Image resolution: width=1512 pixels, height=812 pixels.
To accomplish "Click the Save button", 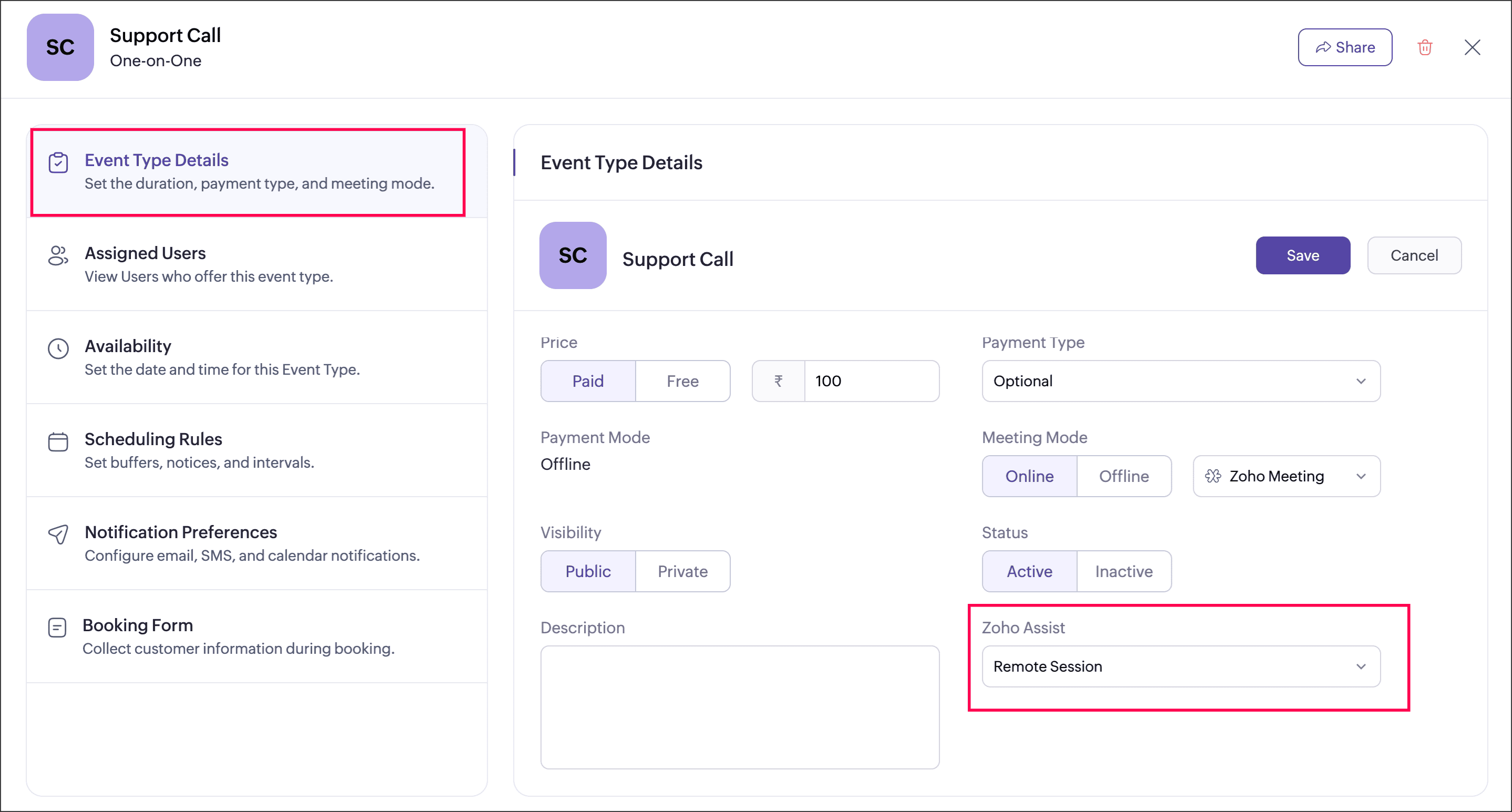I will 1302,255.
